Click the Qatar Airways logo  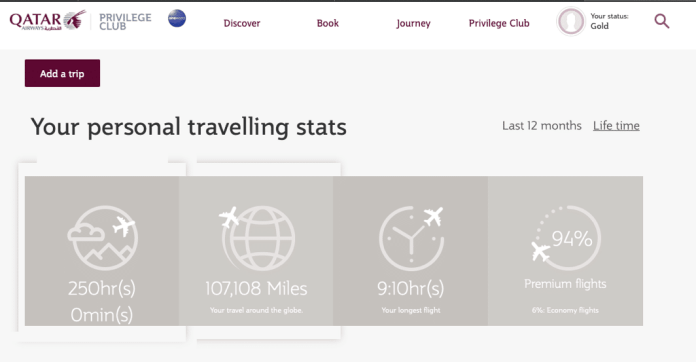click(x=47, y=20)
